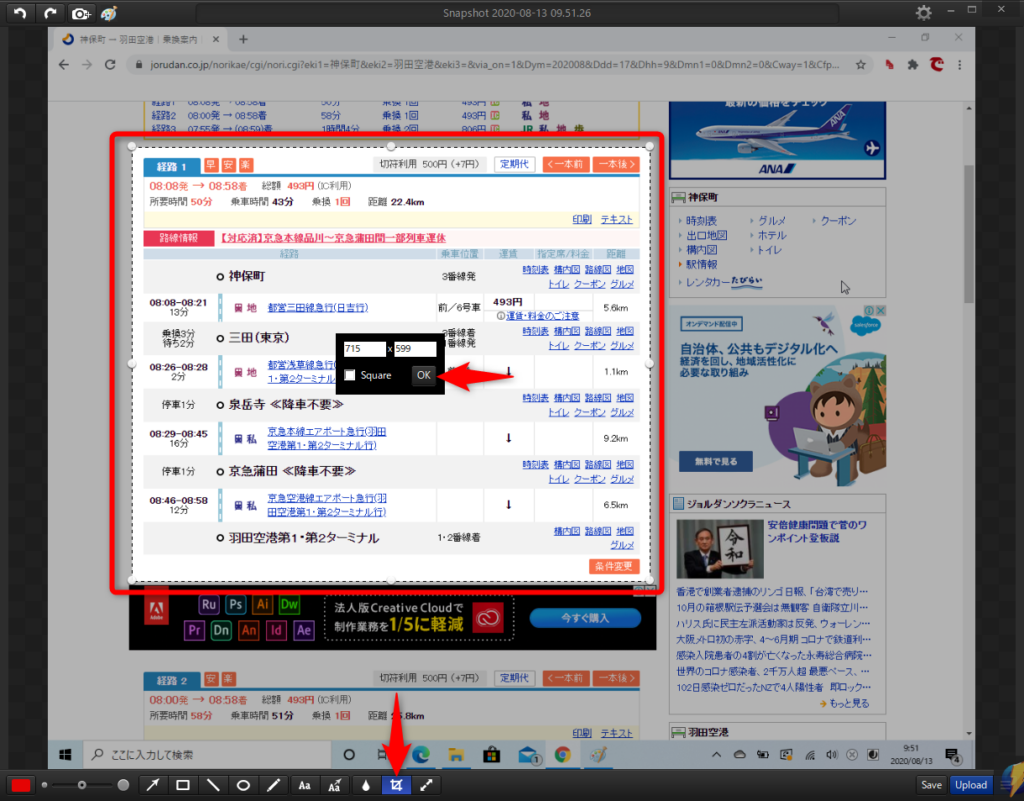Viewport: 1024px width, 801px height.
Task: Open the paint palette icon
Action: [109, 13]
